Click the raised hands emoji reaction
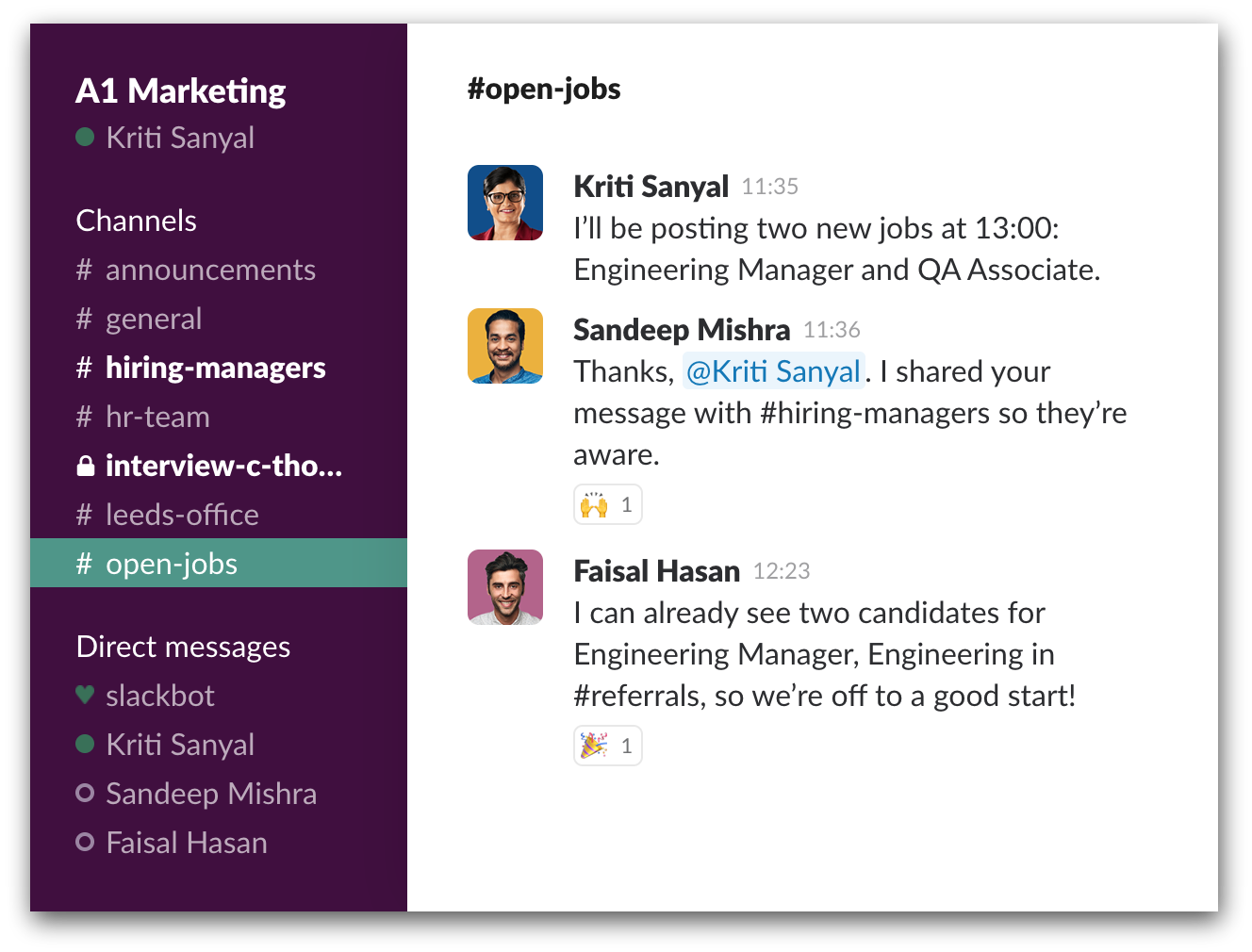 tap(607, 504)
